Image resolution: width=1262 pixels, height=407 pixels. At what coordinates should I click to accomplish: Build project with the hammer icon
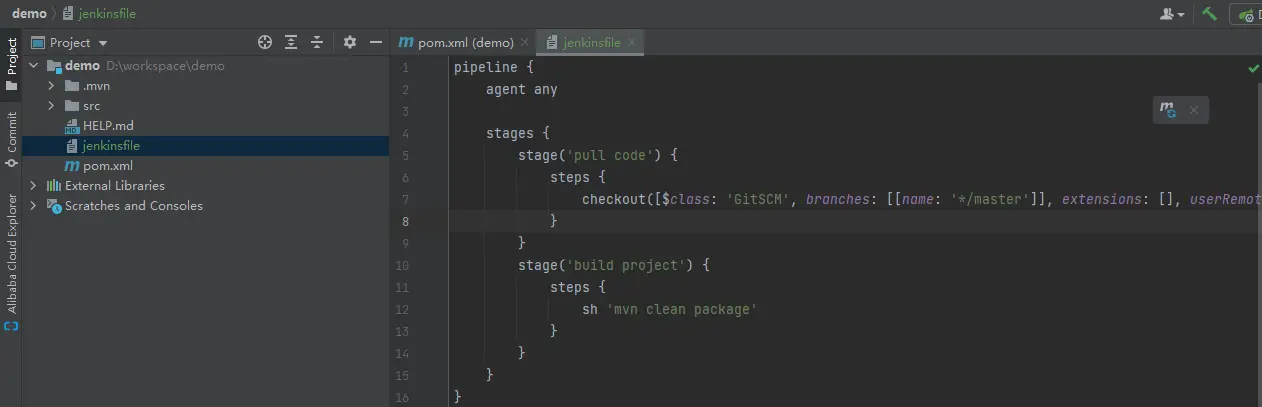coord(1210,14)
